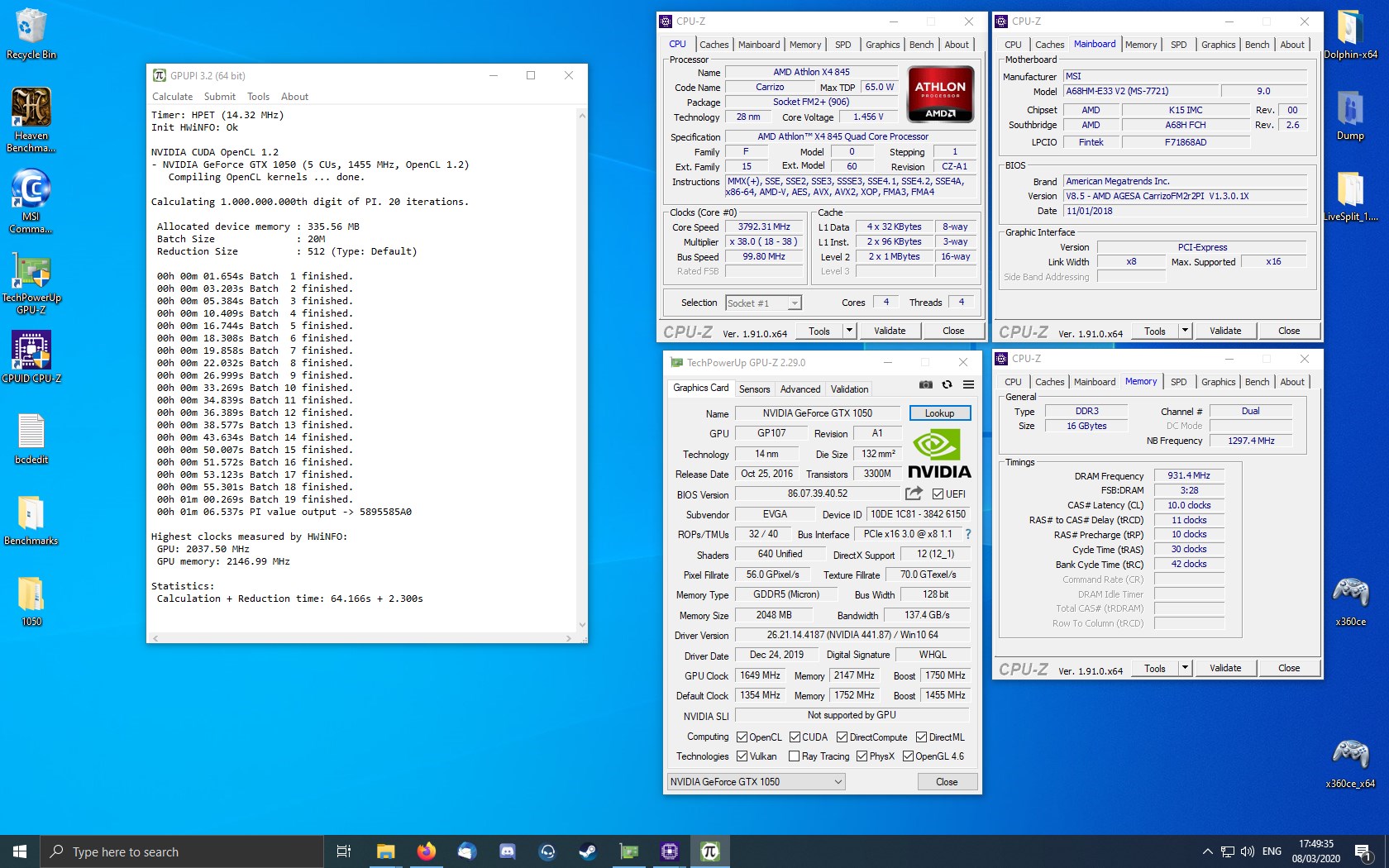The width and height of the screenshot is (1389, 868).
Task: Click the Bus Interface question mark in GPU-Z
Action: (x=967, y=534)
